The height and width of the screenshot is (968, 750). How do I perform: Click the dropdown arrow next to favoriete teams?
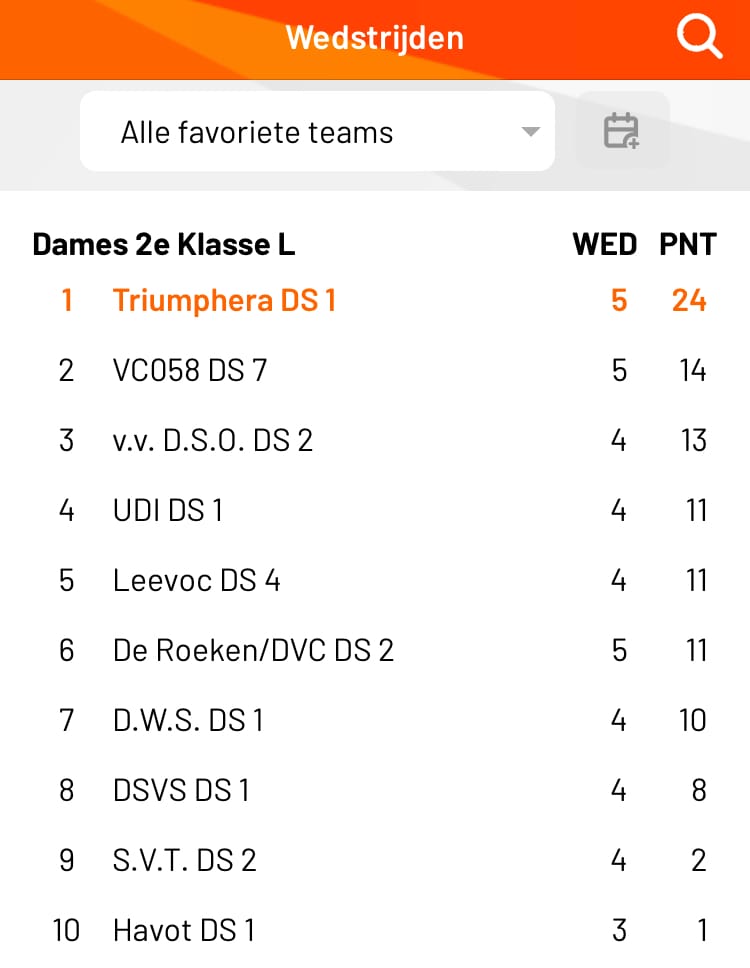(530, 131)
